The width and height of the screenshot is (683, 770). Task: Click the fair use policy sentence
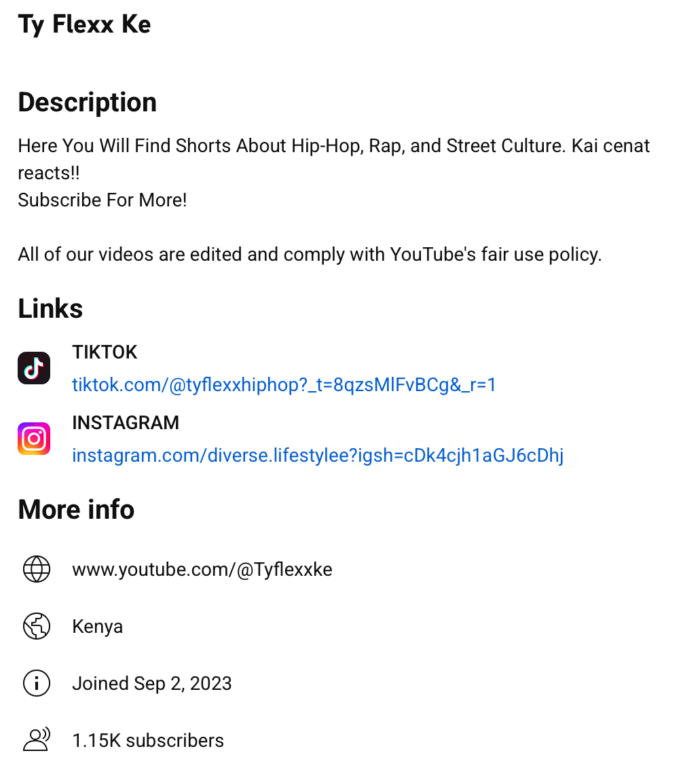[x=309, y=254]
